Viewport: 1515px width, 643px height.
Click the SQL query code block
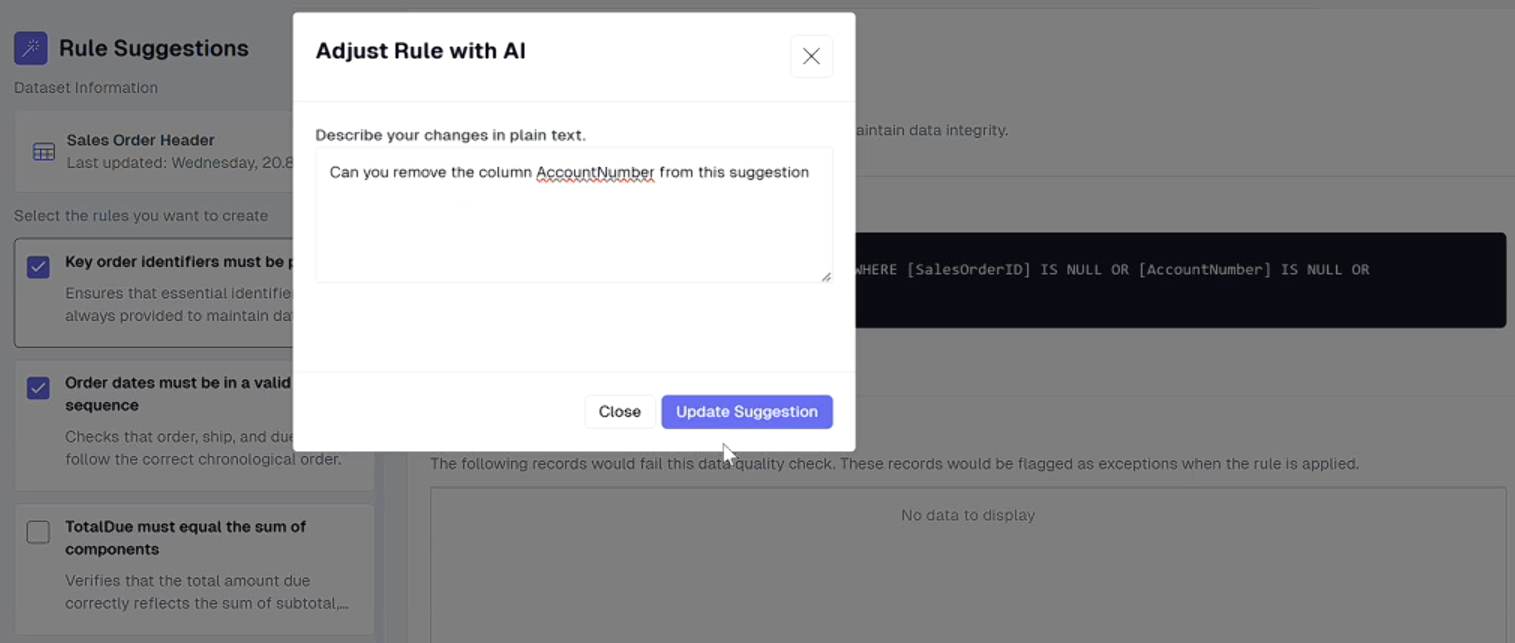coord(1180,280)
